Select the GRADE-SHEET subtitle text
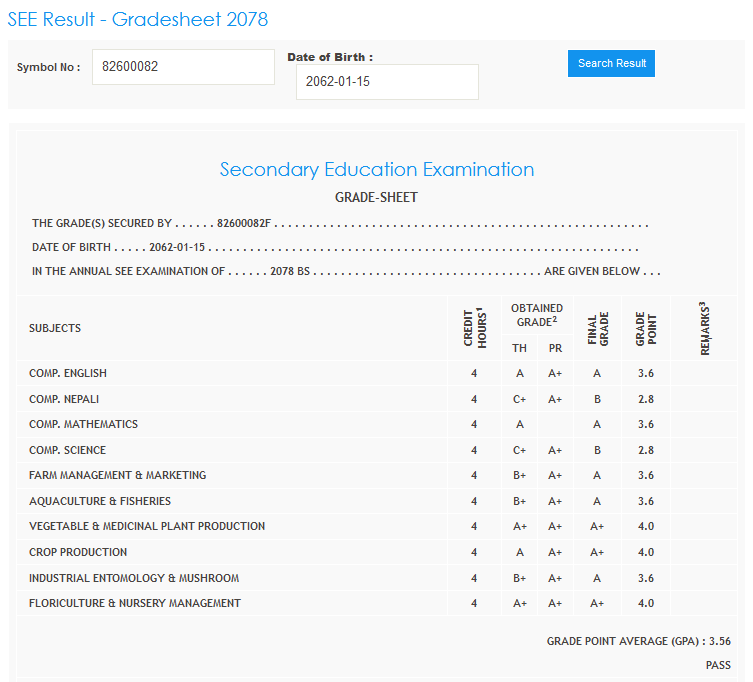 pyautogui.click(x=376, y=197)
